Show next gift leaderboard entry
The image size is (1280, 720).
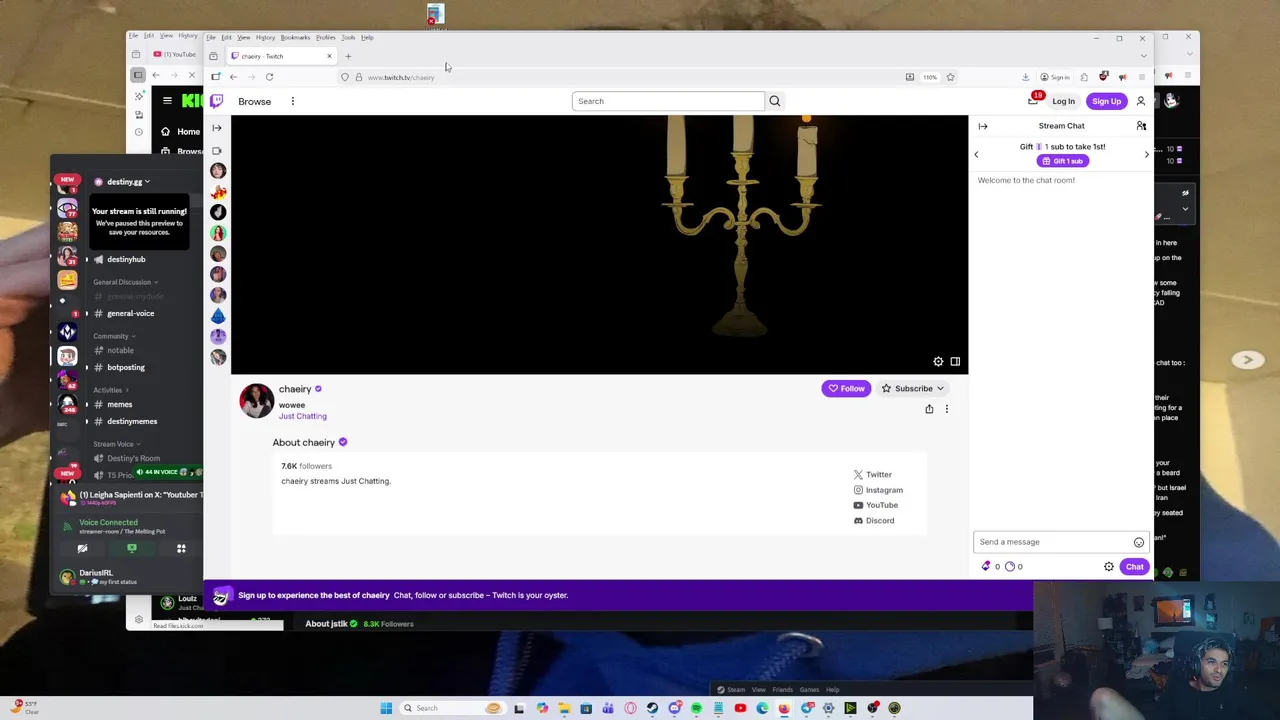pos(1146,154)
